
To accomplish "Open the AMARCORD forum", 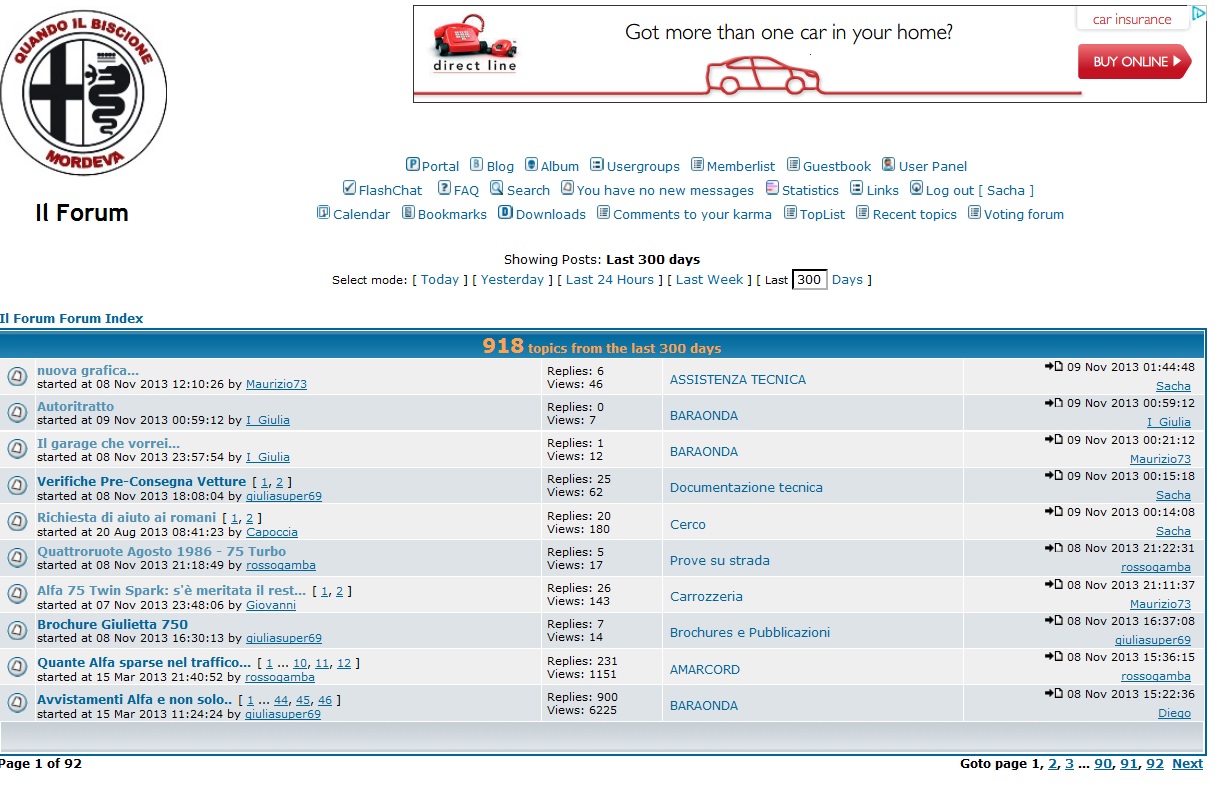I will point(705,669).
